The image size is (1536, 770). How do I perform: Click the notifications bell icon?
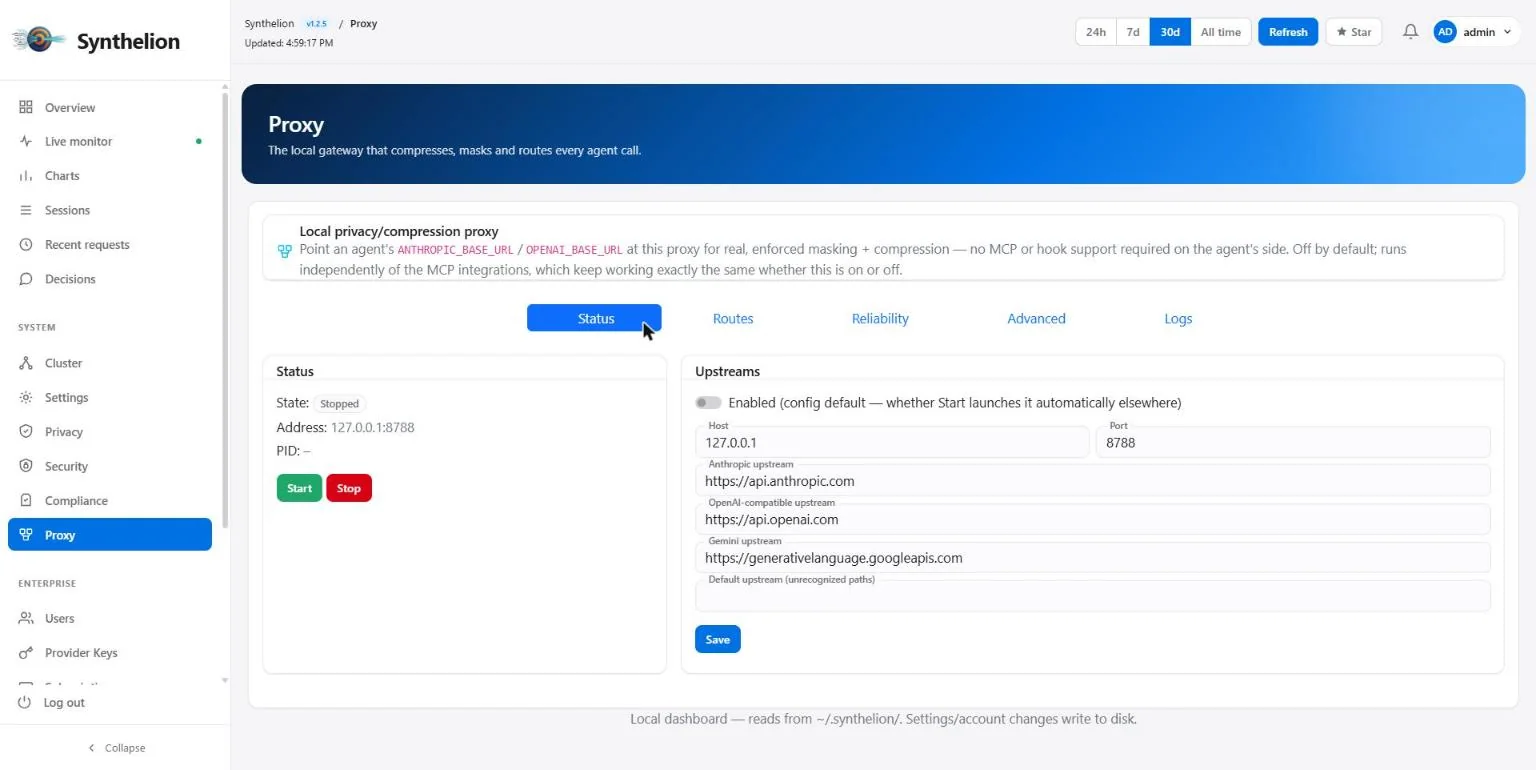tap(1410, 32)
